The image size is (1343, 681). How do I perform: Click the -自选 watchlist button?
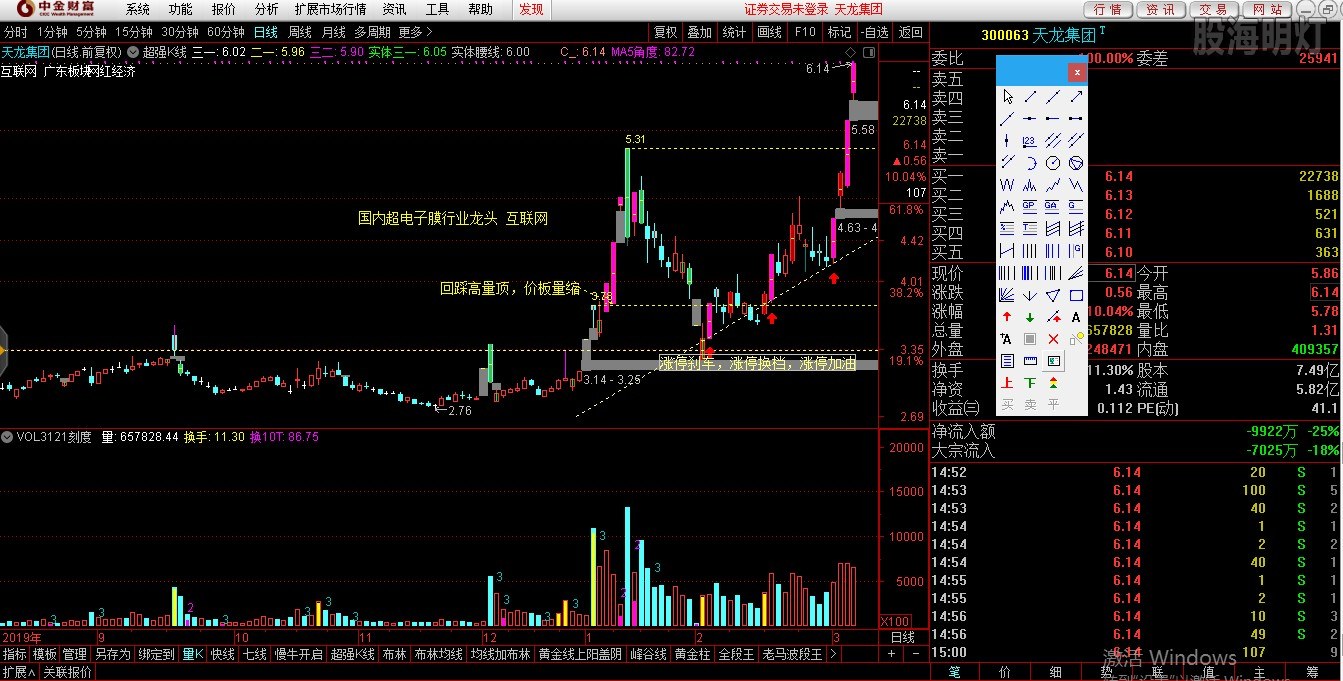pos(874,32)
